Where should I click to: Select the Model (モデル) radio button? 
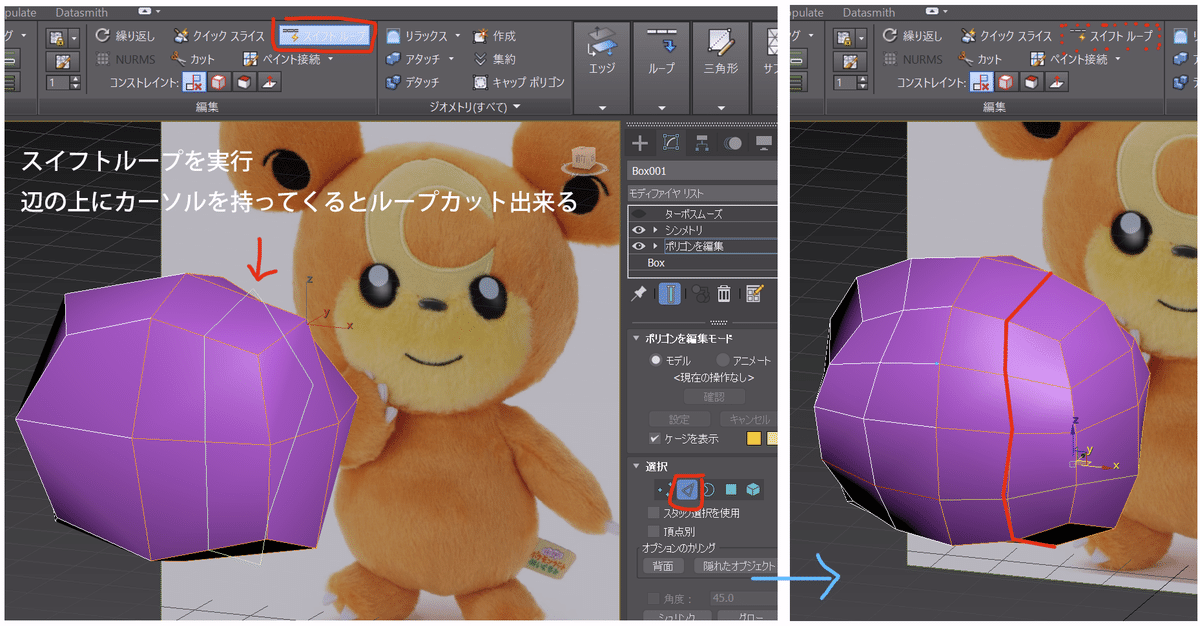657,360
